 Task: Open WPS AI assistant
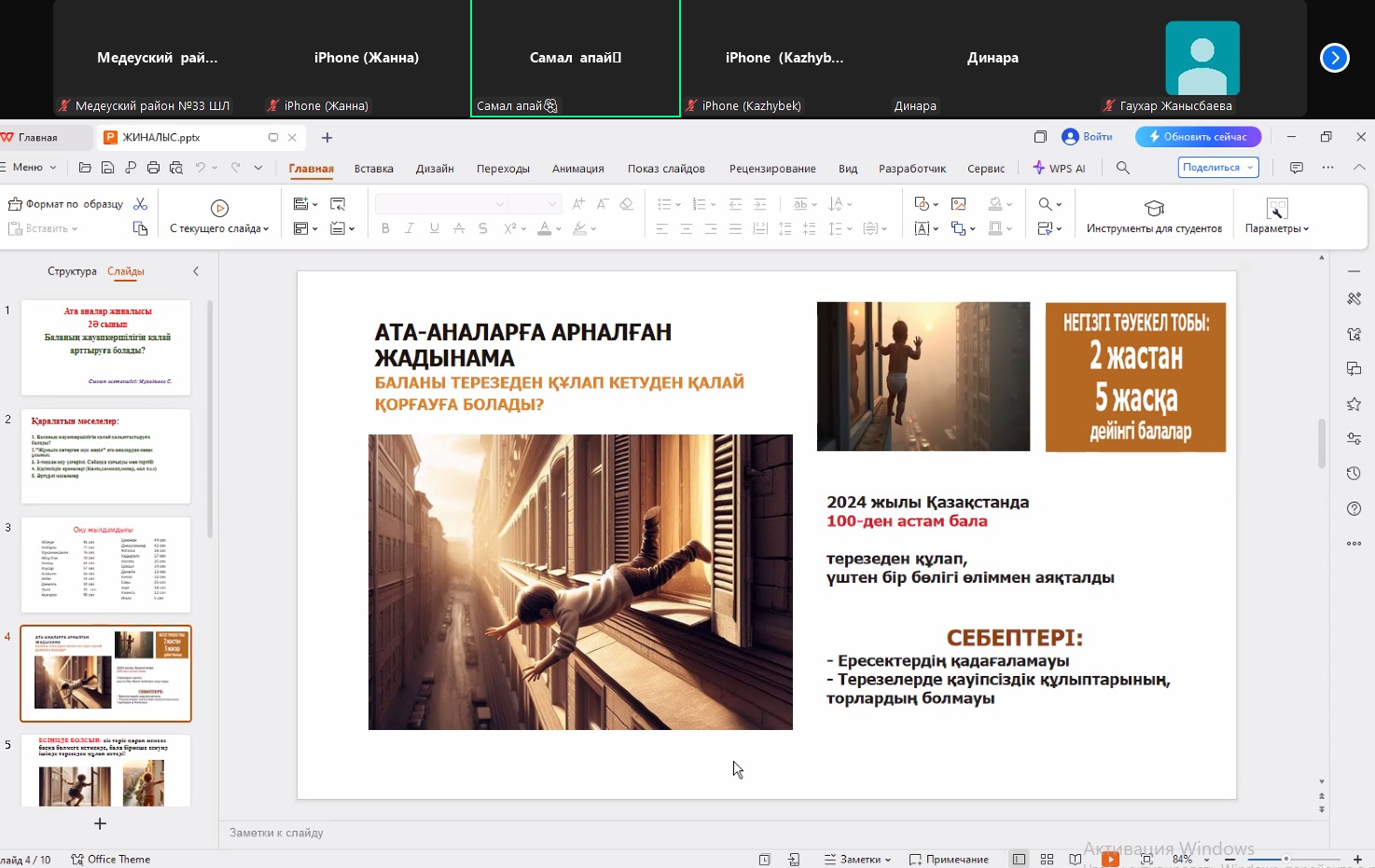coord(1059,169)
